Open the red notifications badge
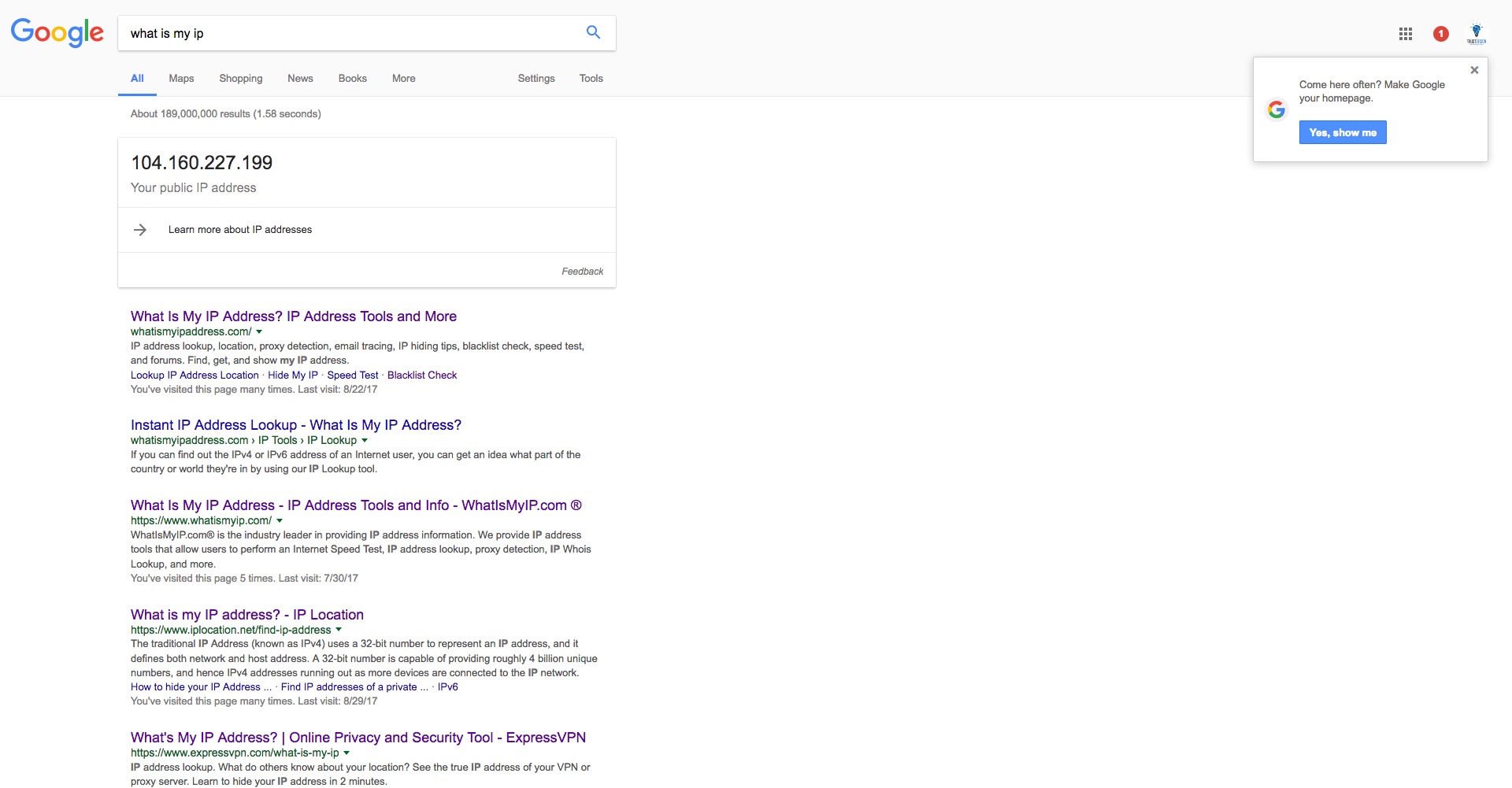The width and height of the screenshot is (1512, 788). click(1441, 34)
